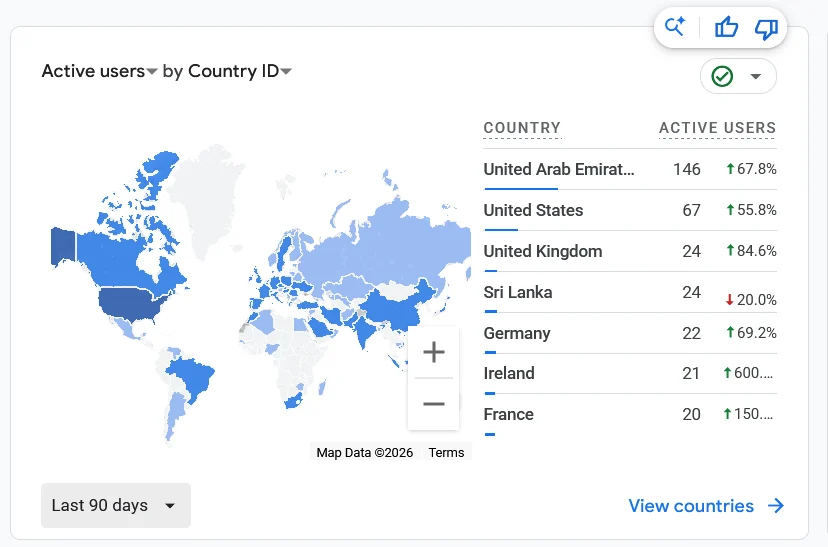The width and height of the screenshot is (828, 547).
Task: Select the Sri Lanka row
Action: [x=630, y=292]
